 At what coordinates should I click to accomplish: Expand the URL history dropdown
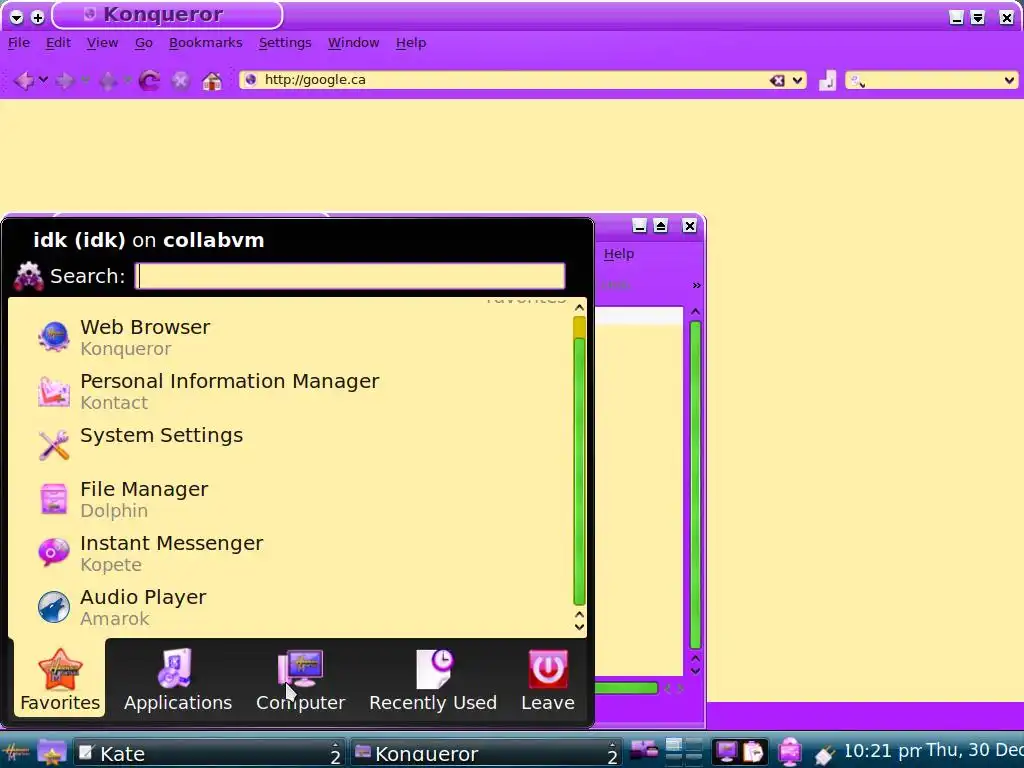(x=797, y=80)
